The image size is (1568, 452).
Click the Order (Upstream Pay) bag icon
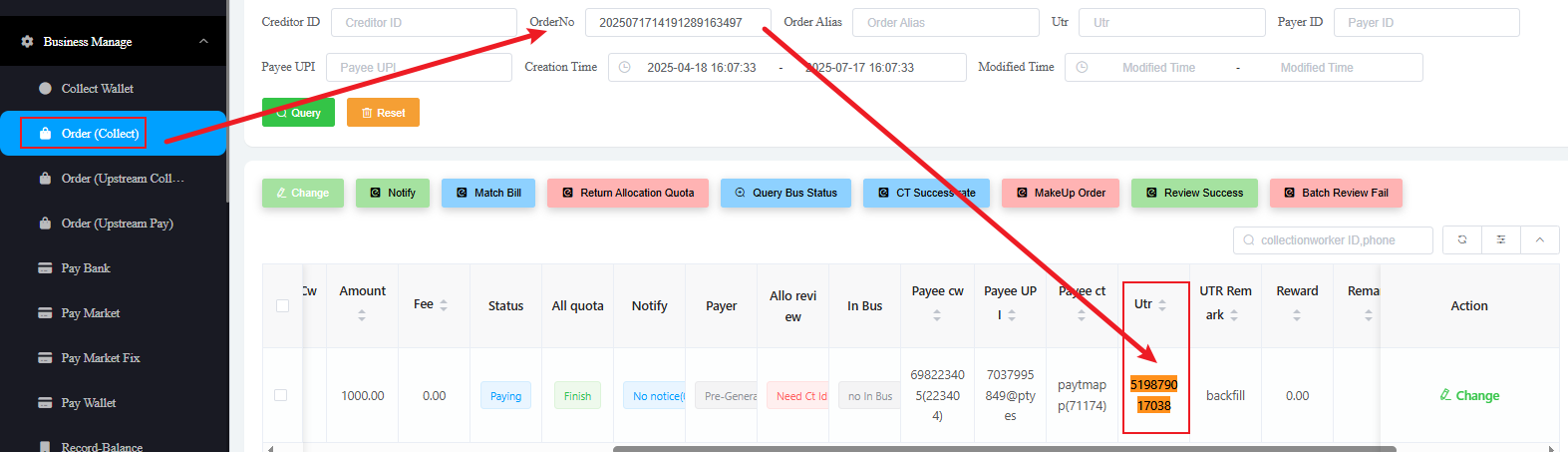pyautogui.click(x=45, y=224)
